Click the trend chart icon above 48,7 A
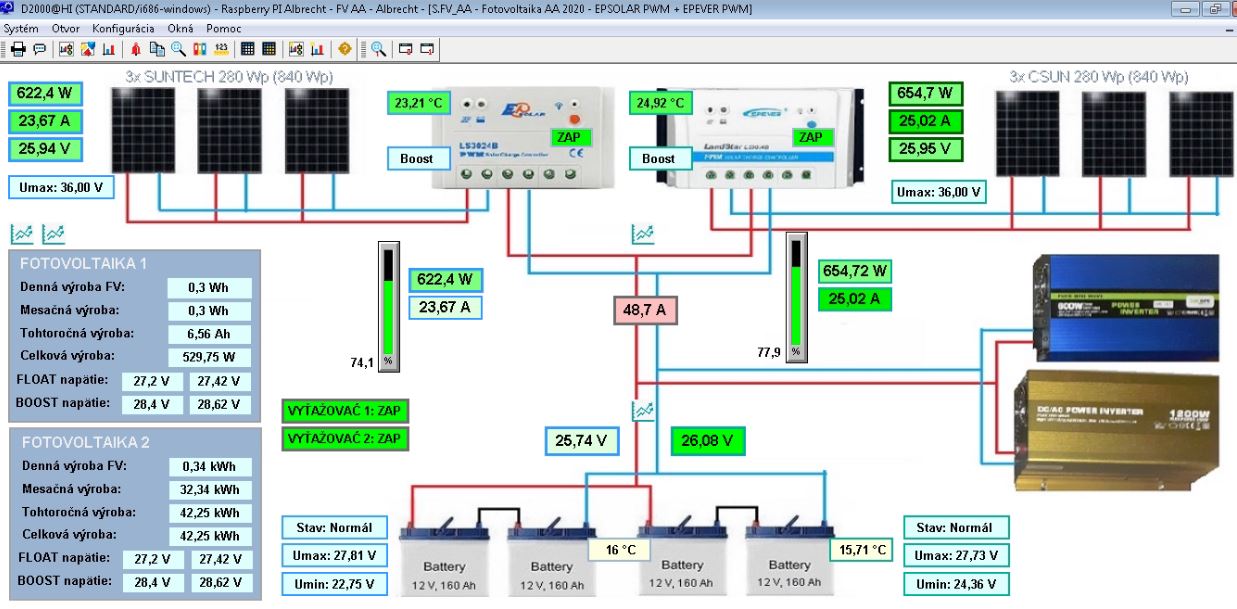This screenshot has width=1237, height=609. [x=643, y=234]
